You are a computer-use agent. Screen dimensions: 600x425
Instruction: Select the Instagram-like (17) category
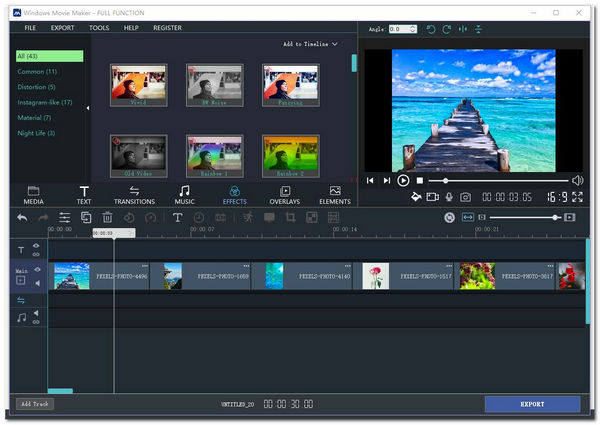tap(45, 103)
